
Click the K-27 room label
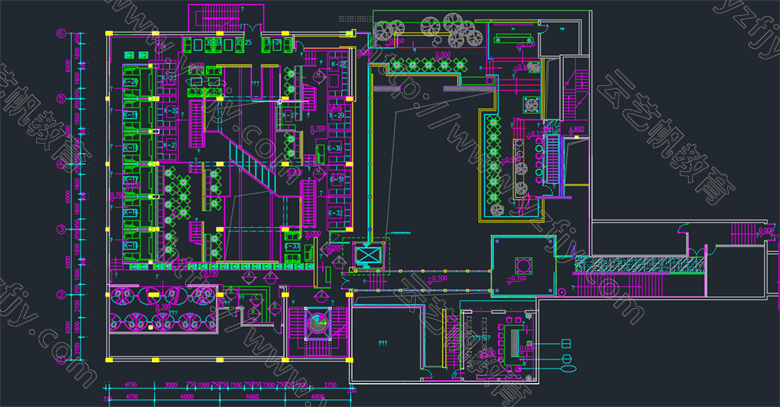point(289,115)
